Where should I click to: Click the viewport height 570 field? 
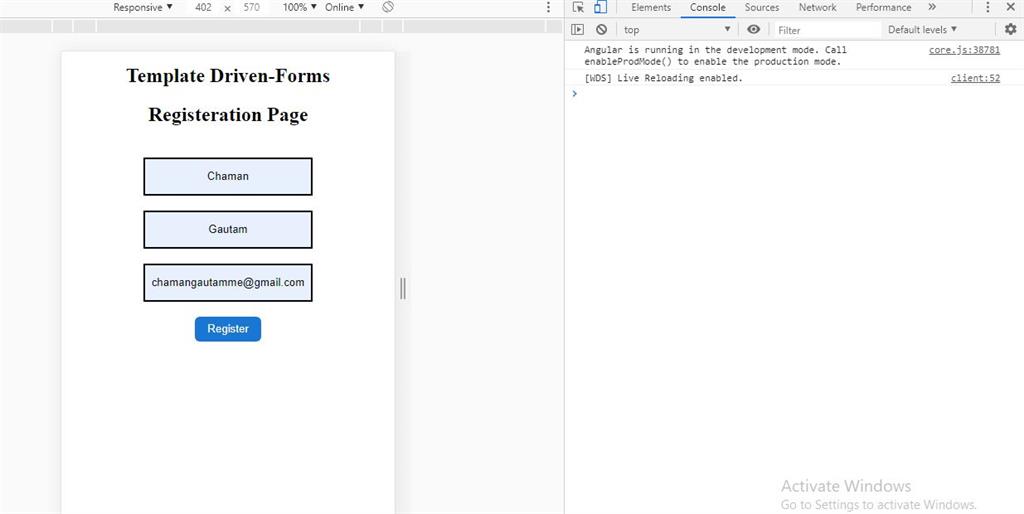(x=251, y=7)
